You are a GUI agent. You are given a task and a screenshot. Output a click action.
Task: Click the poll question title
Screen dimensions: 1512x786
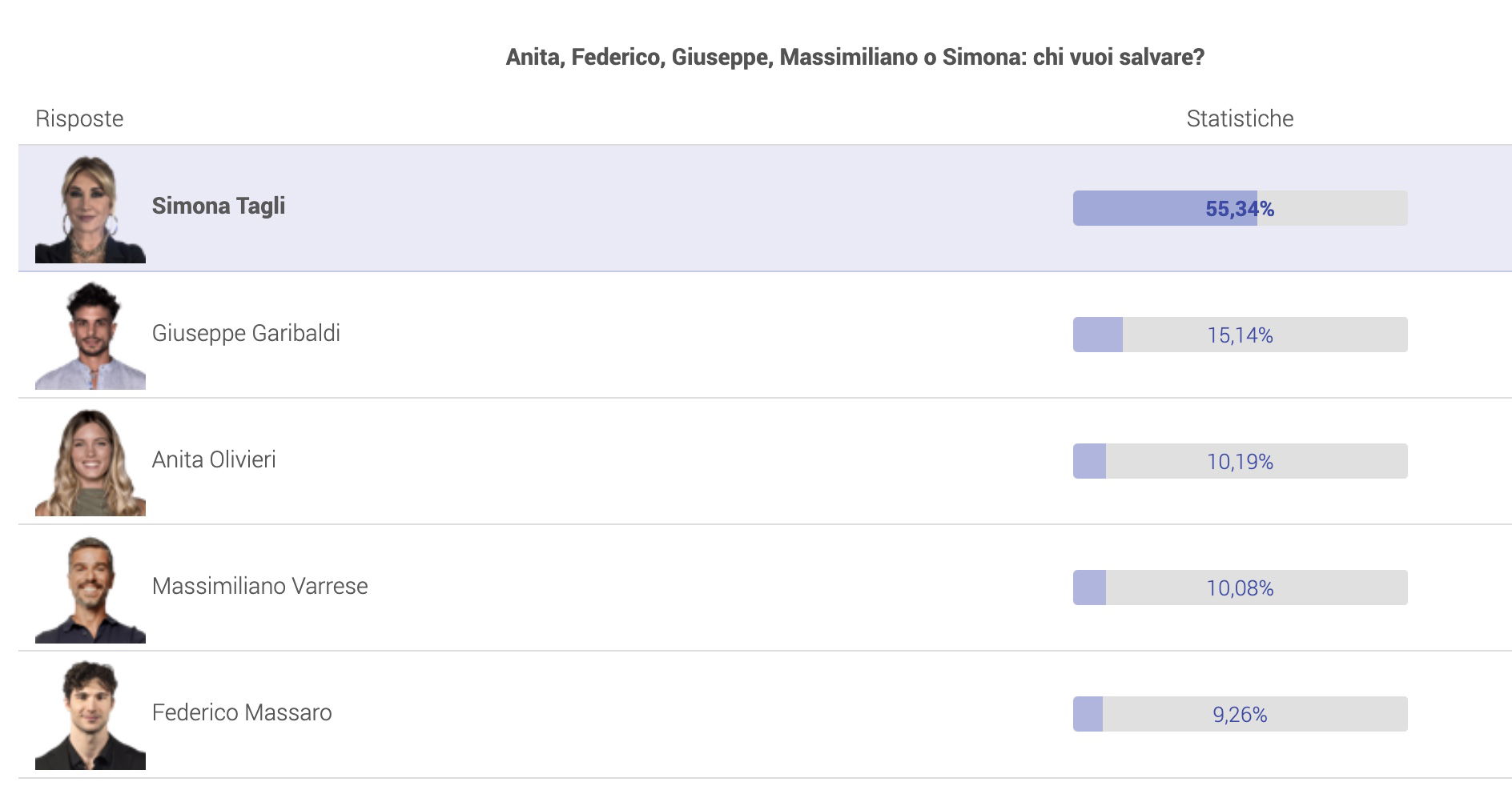click(x=855, y=57)
